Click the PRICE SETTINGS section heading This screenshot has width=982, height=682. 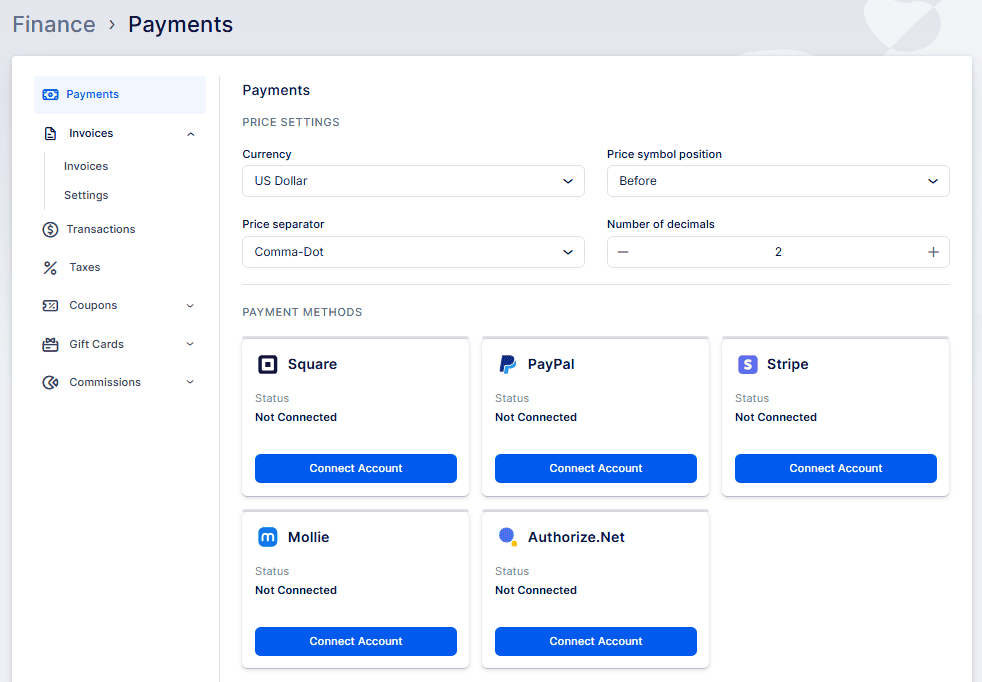click(x=291, y=122)
